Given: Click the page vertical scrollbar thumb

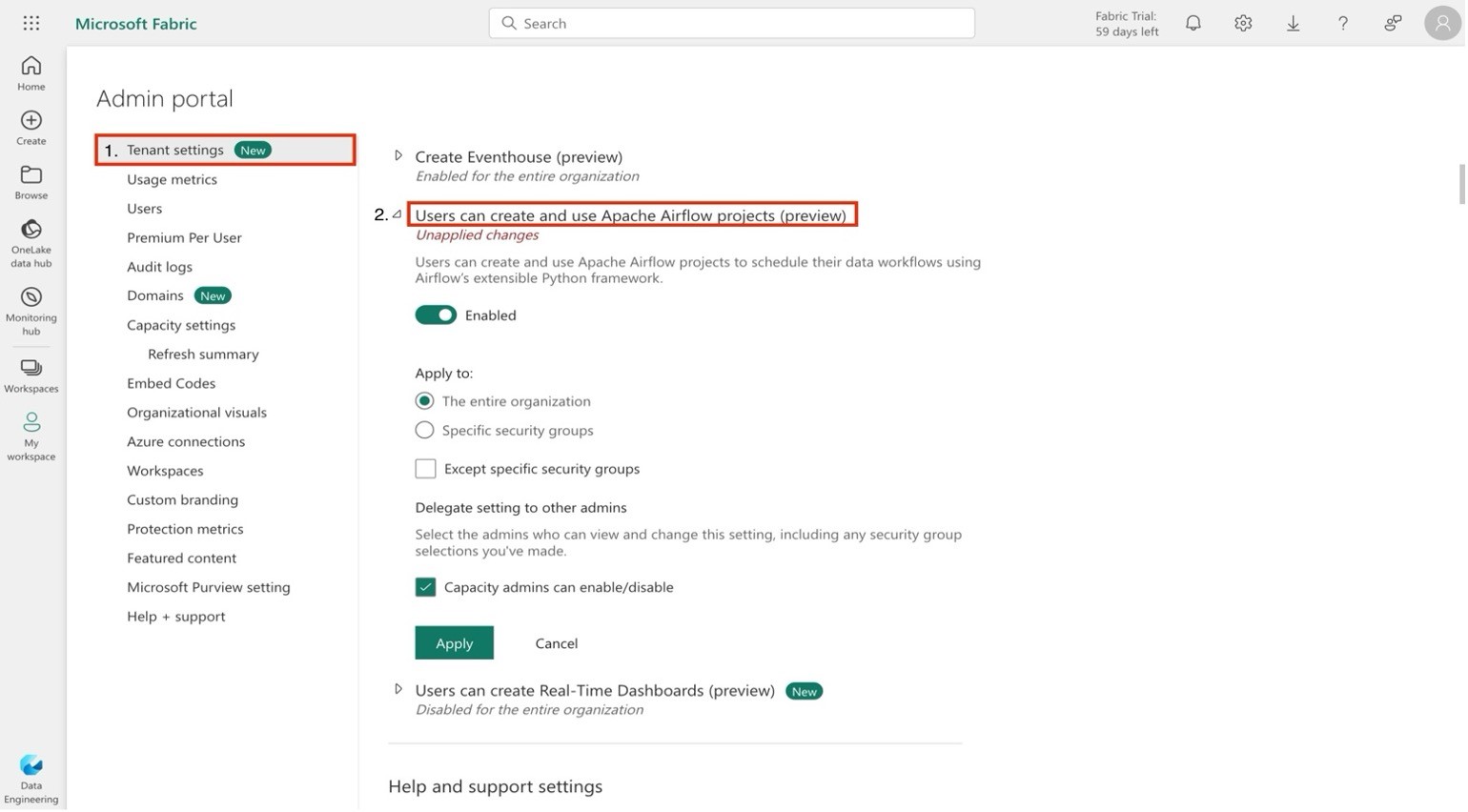Looking at the screenshot, I should pyautogui.click(x=1462, y=185).
